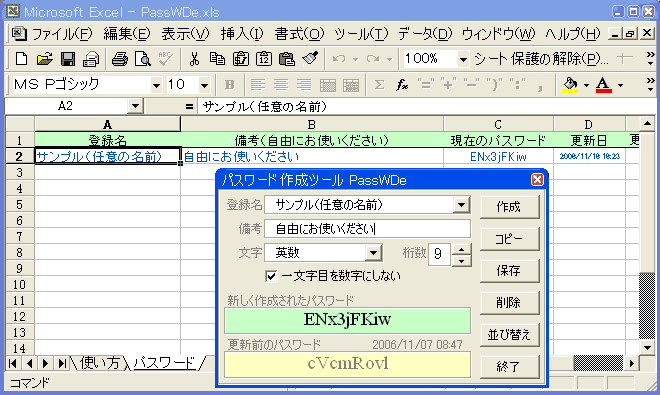Open the 表示(V) menu
Viewport: 660px width, 395px height.
185,34
